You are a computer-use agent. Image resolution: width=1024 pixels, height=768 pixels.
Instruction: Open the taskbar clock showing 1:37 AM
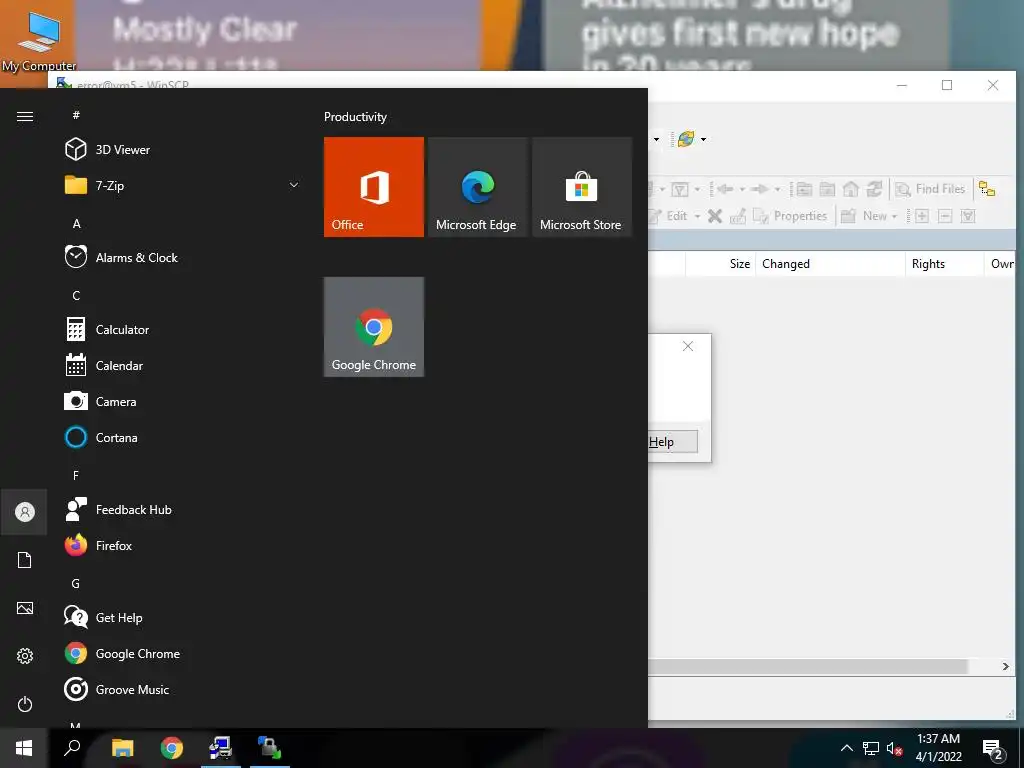point(938,748)
